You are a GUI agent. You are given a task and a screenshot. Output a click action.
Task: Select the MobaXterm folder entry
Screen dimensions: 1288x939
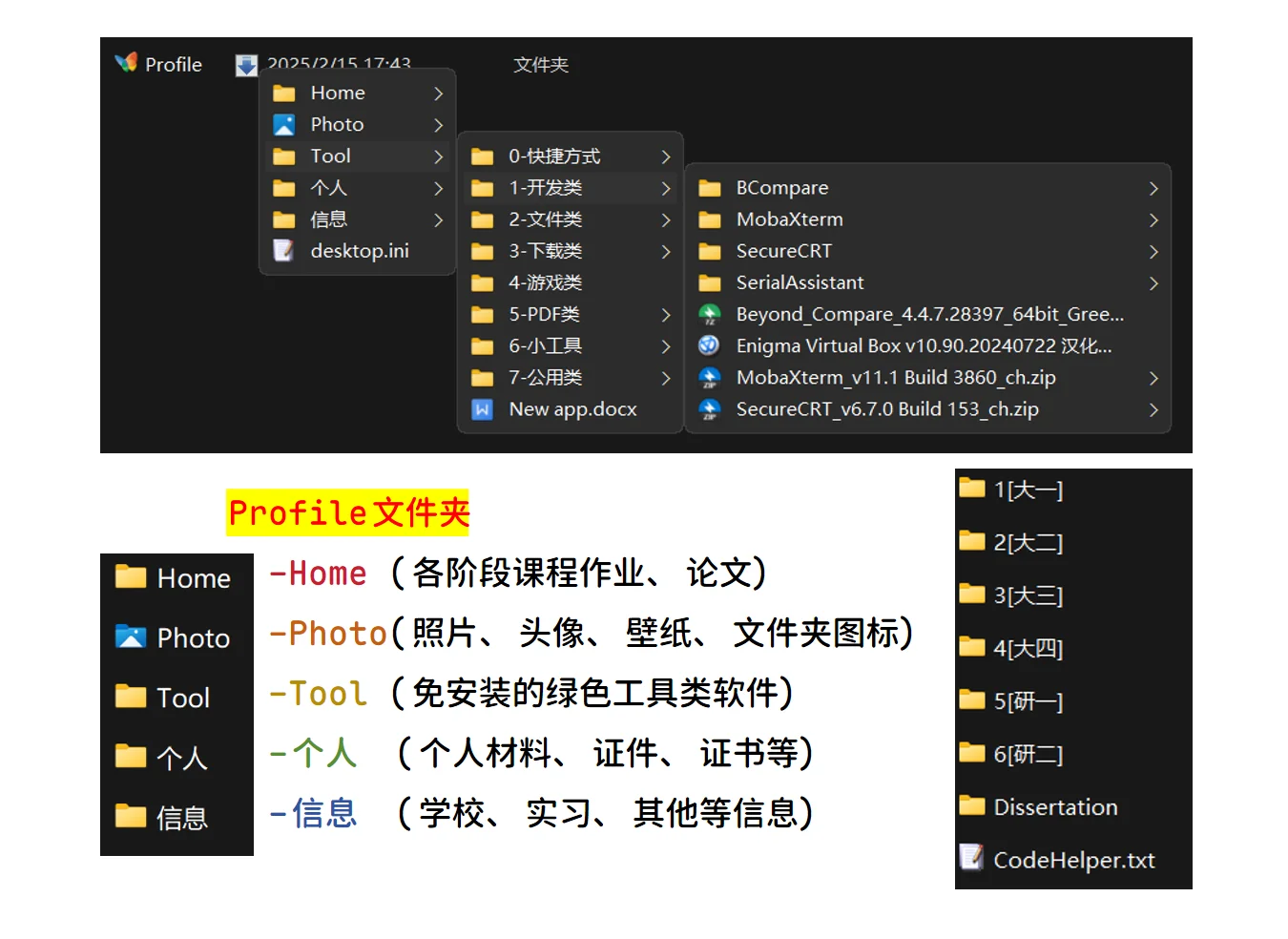coord(789,219)
